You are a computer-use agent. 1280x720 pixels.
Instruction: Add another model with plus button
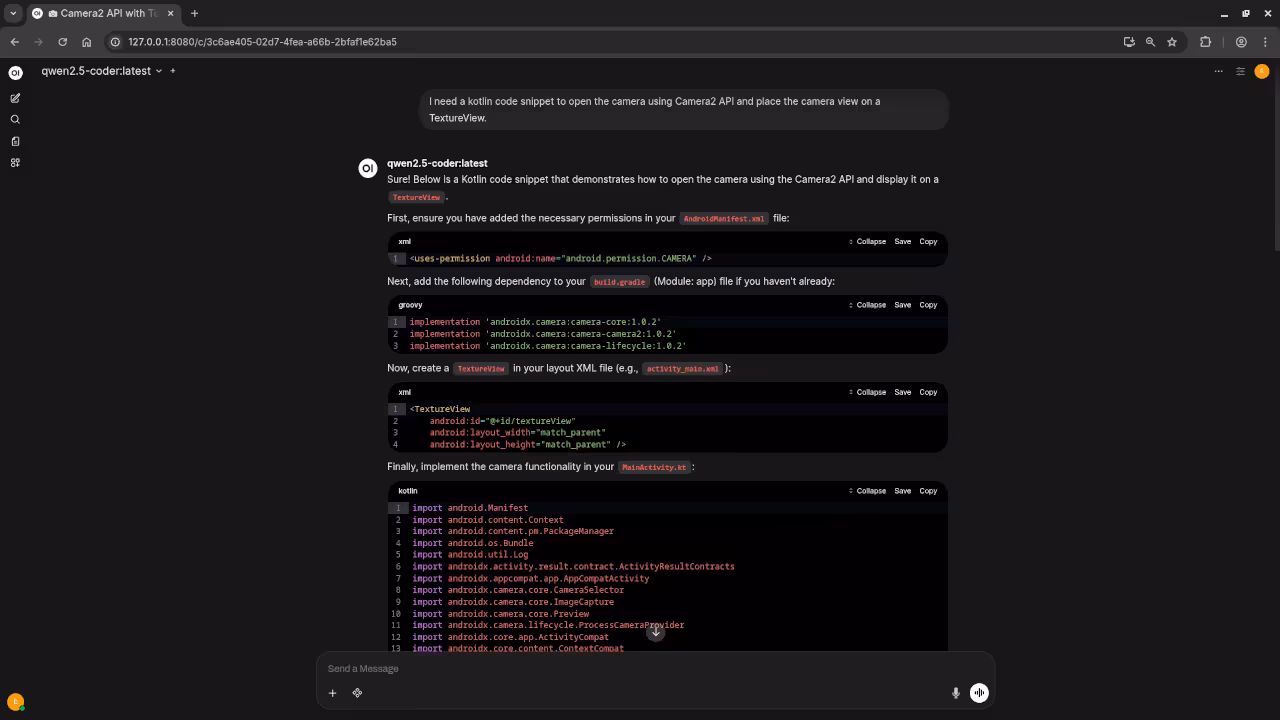click(173, 71)
